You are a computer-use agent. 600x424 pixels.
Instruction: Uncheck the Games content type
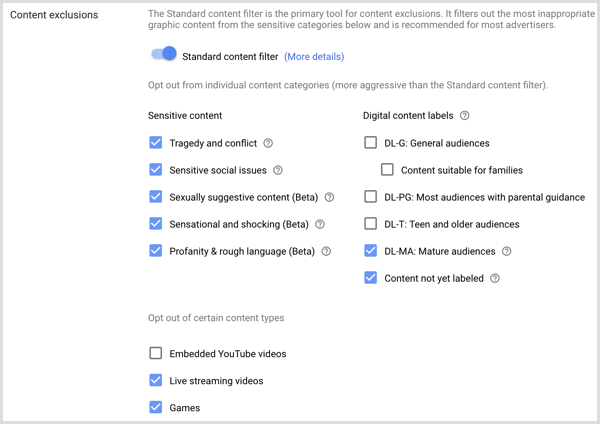pos(155,407)
